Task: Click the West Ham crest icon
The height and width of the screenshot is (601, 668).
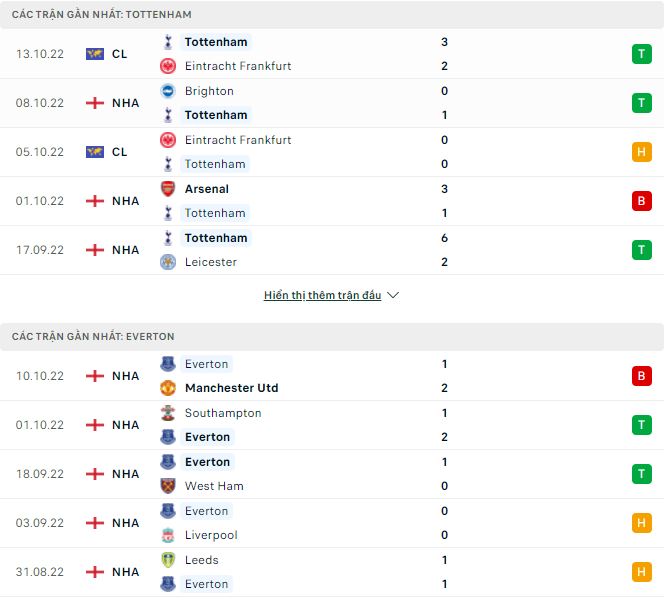Action: 168,486
